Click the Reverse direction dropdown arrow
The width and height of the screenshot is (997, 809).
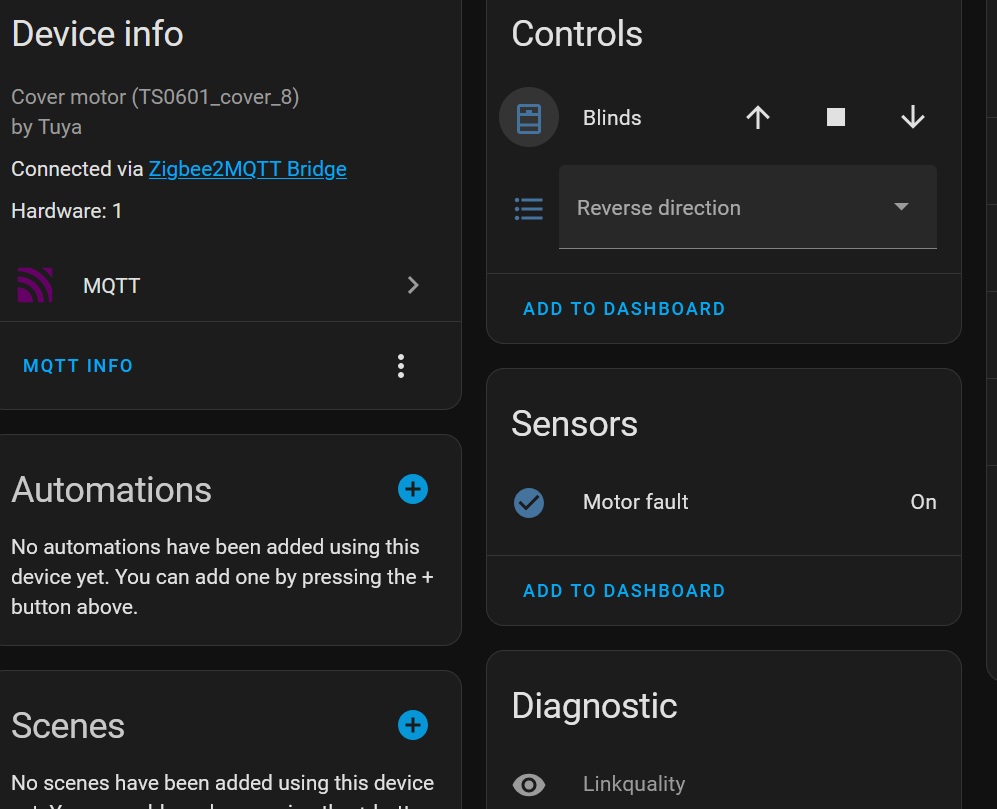(x=901, y=207)
